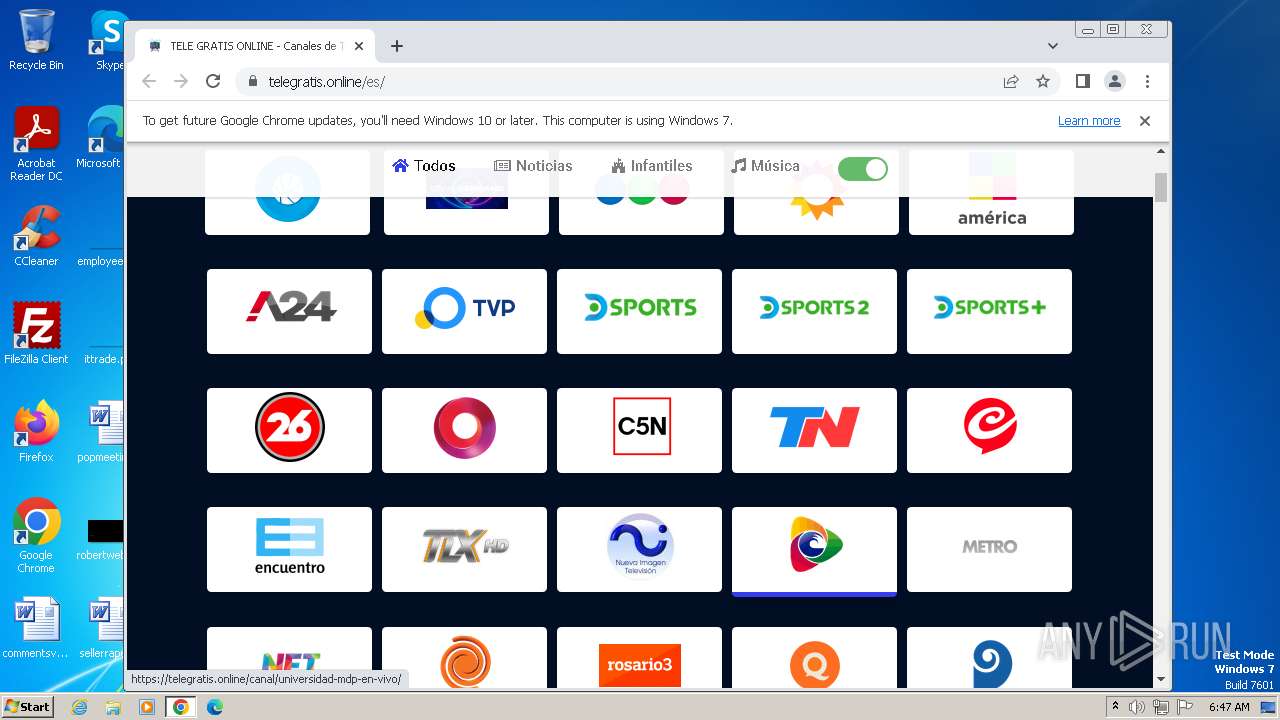The image size is (1280, 720).
Task: Go back in Chrome
Action: [x=149, y=81]
